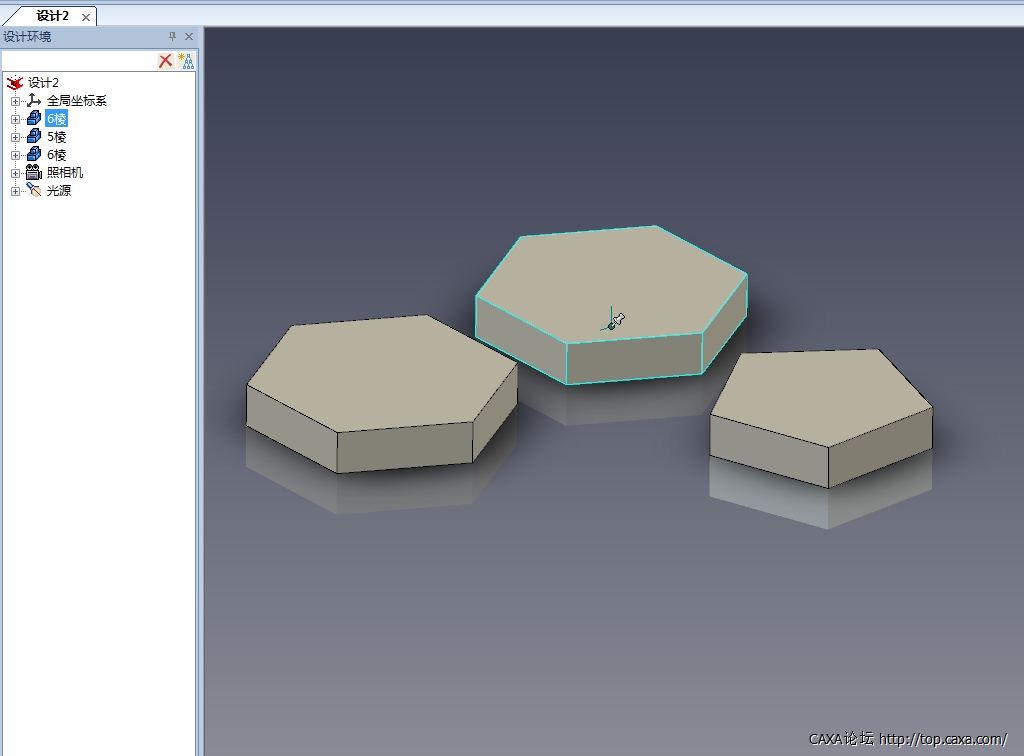This screenshot has height=756, width=1024.
Task: Switch to the 设计2 tab
Action: pyautogui.click(x=52, y=16)
